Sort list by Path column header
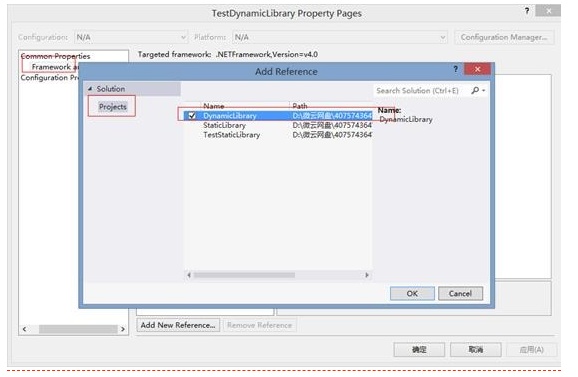The width and height of the screenshot is (578, 377). tap(300, 106)
